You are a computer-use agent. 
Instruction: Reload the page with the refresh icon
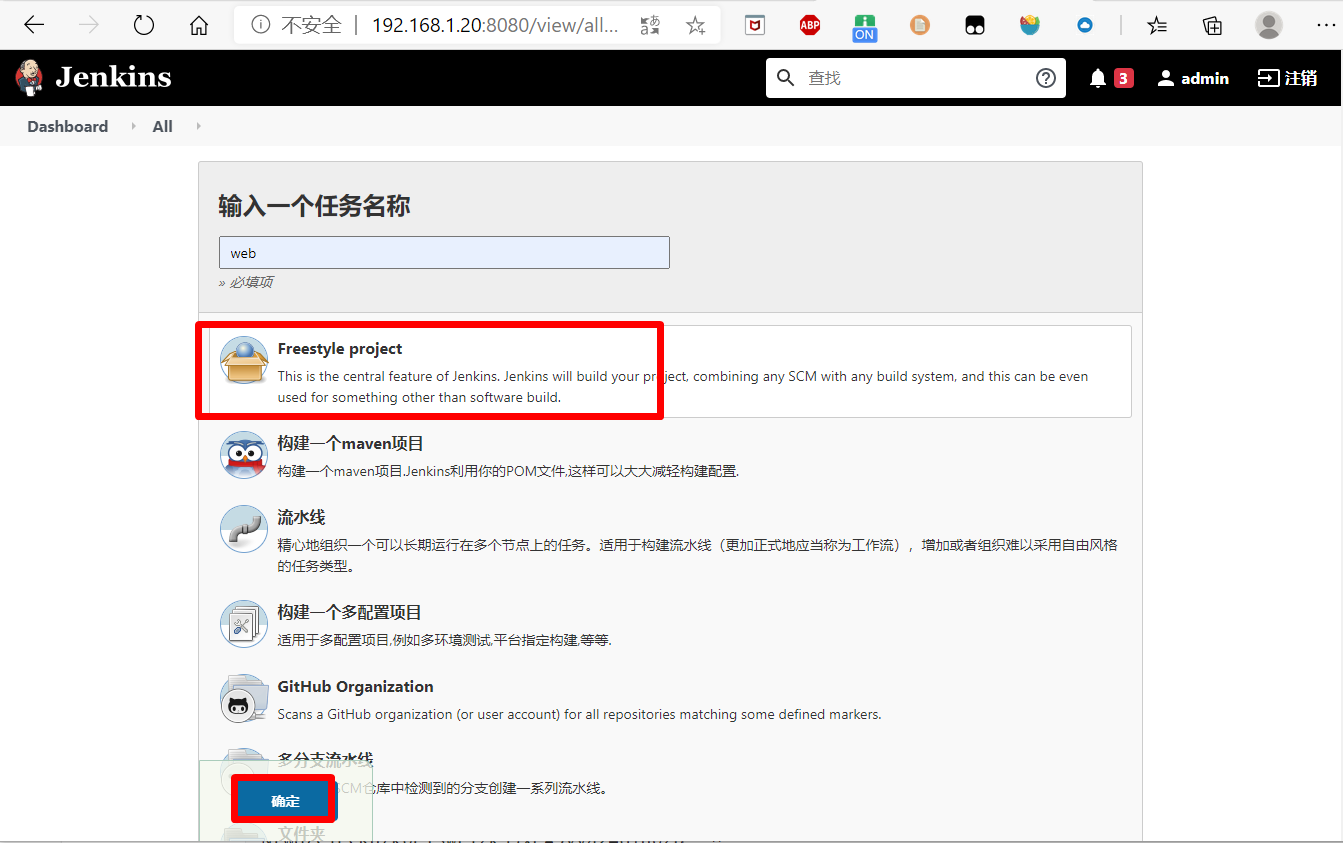(144, 25)
